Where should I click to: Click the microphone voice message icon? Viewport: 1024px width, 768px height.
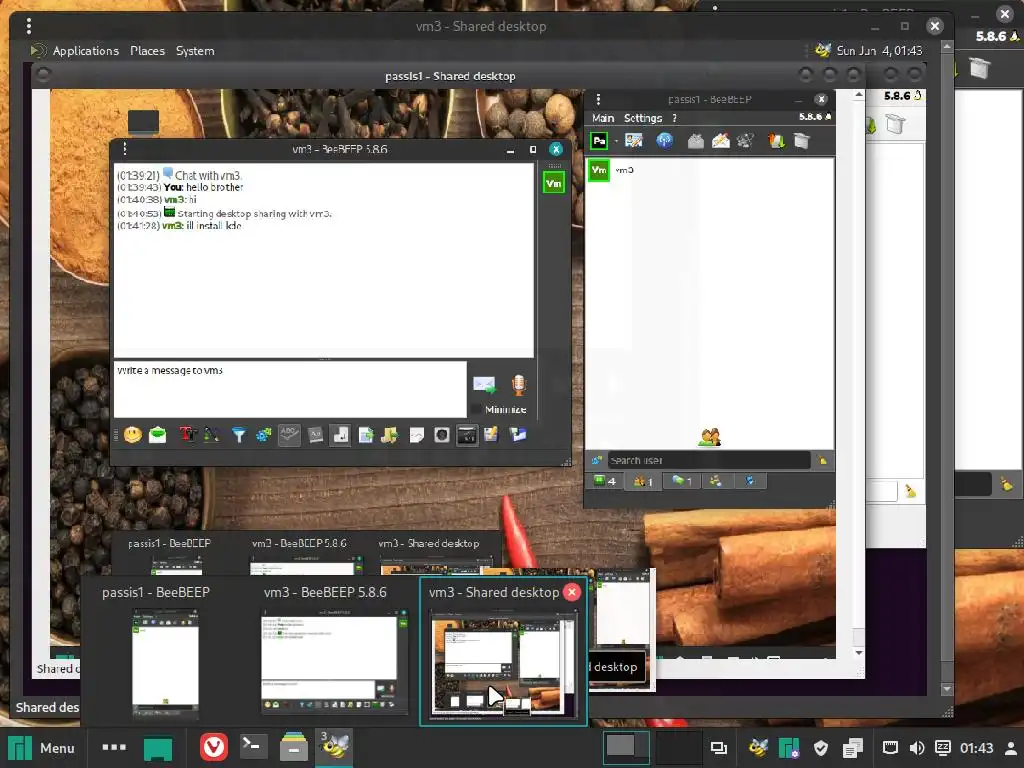pos(519,385)
